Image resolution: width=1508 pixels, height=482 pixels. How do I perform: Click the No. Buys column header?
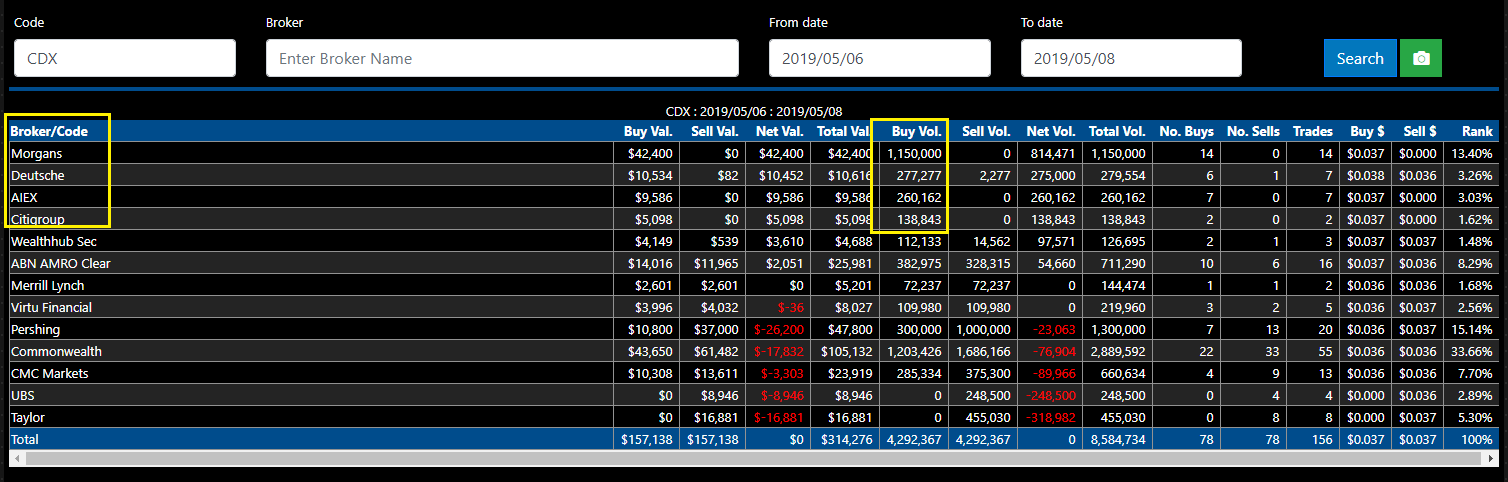point(1186,131)
